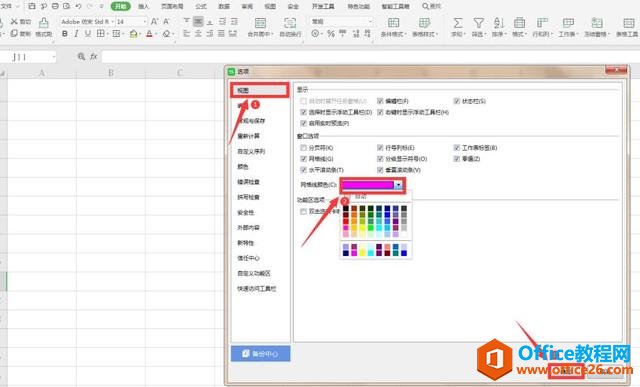Click the Sum sigma (求和) icon
Image resolution: width=640 pixels, height=387 pixels.
[x=458, y=23]
